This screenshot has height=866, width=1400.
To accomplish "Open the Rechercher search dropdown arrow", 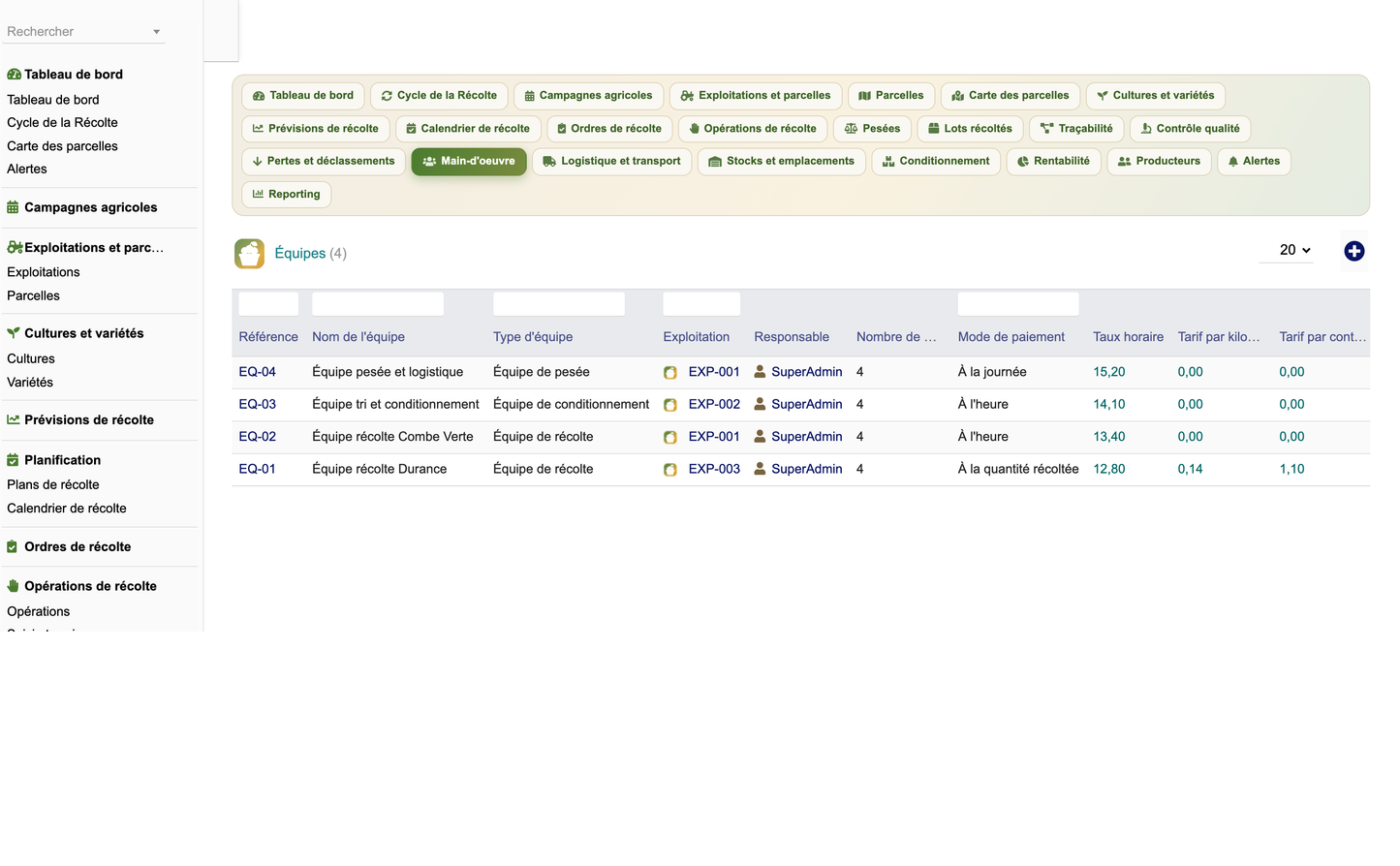I will (x=156, y=32).
